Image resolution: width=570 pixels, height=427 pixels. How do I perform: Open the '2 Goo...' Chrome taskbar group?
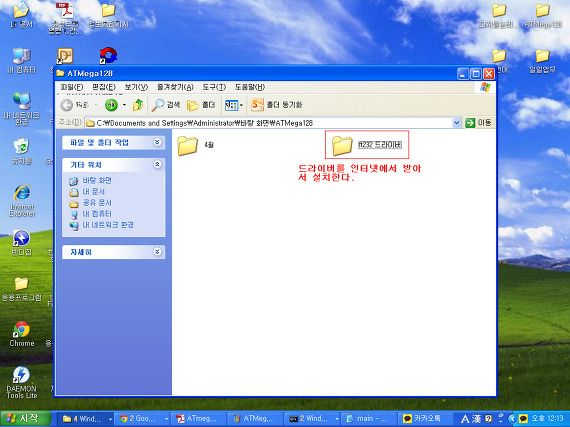[144, 419]
